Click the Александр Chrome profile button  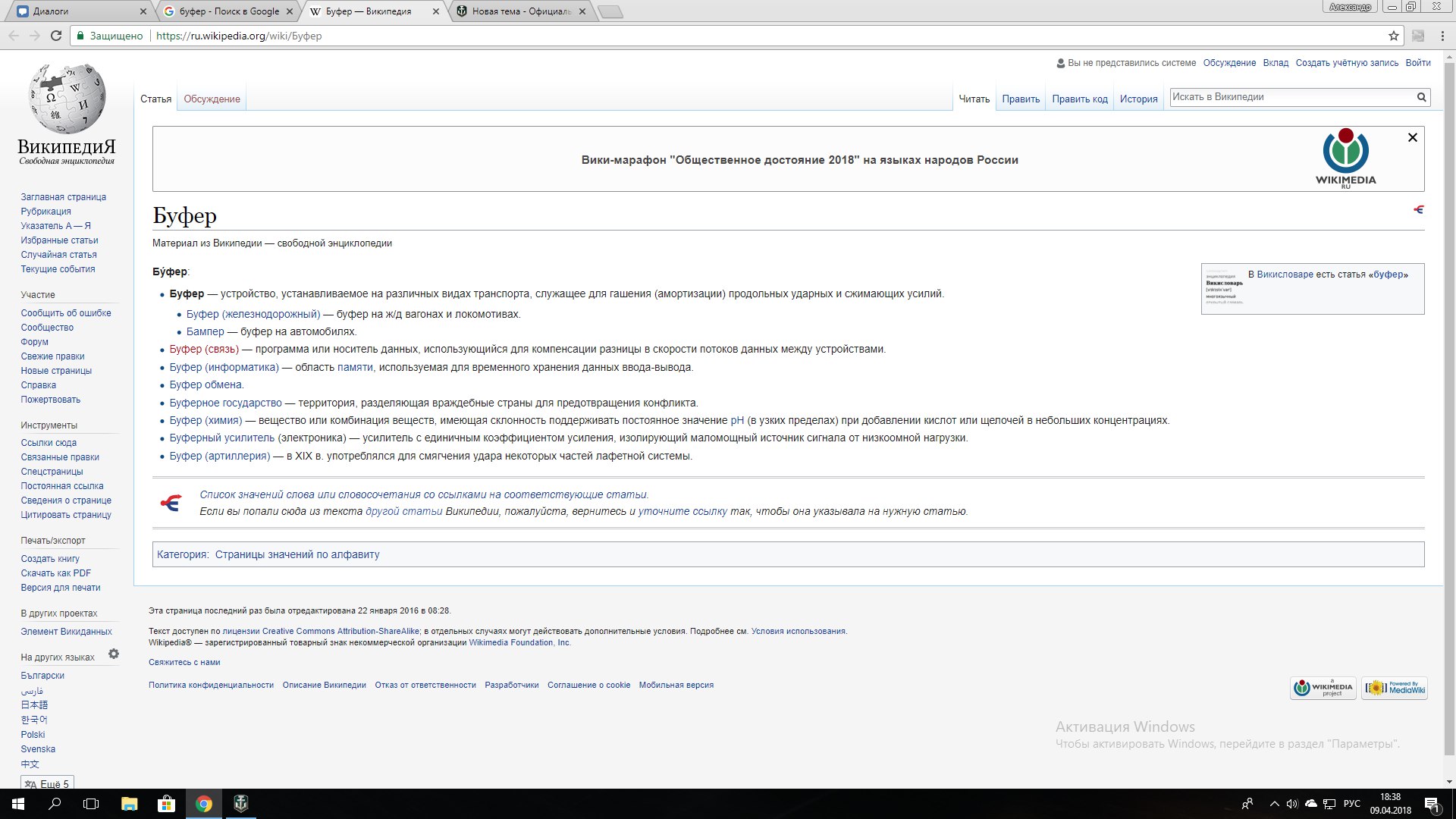point(1350,7)
